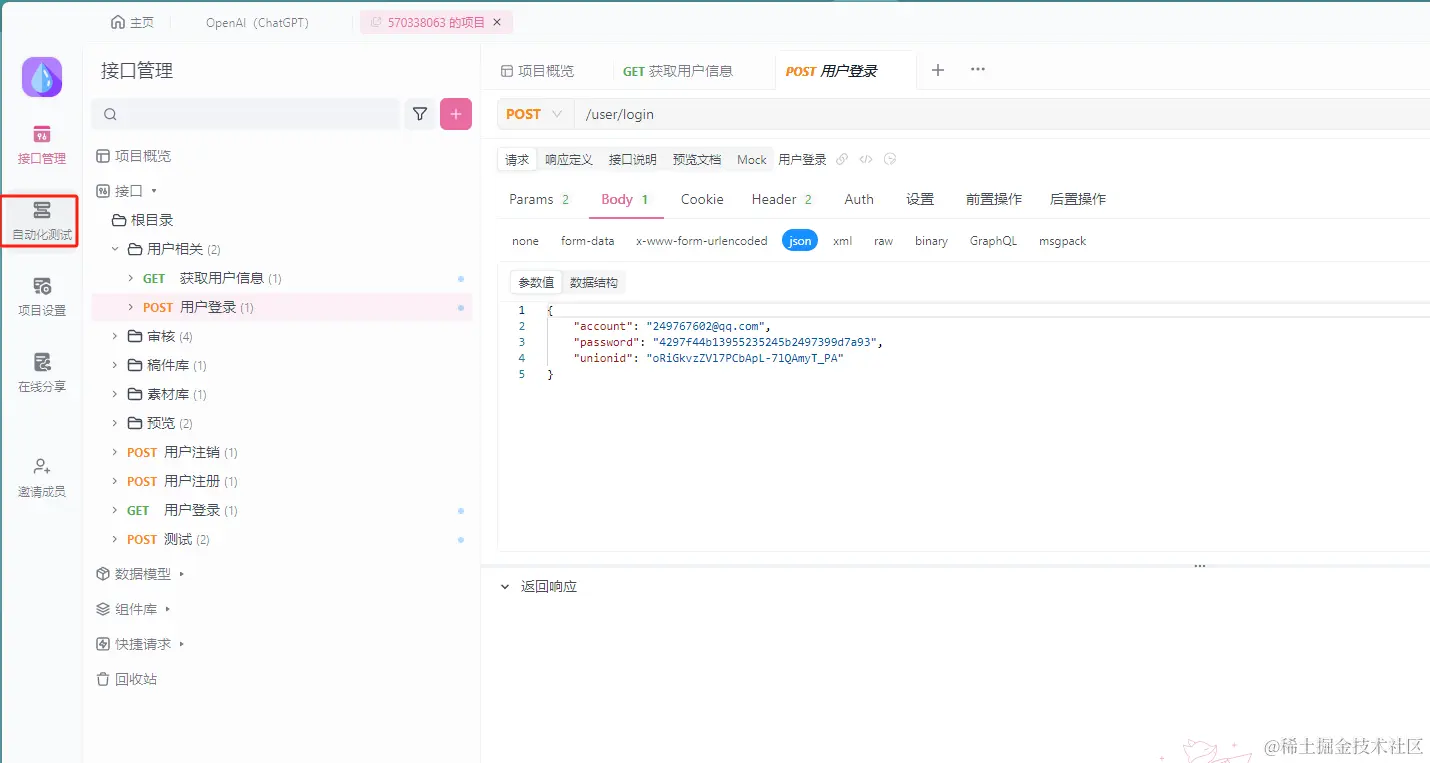Open 接口管理 in the left sidebar

click(42, 145)
